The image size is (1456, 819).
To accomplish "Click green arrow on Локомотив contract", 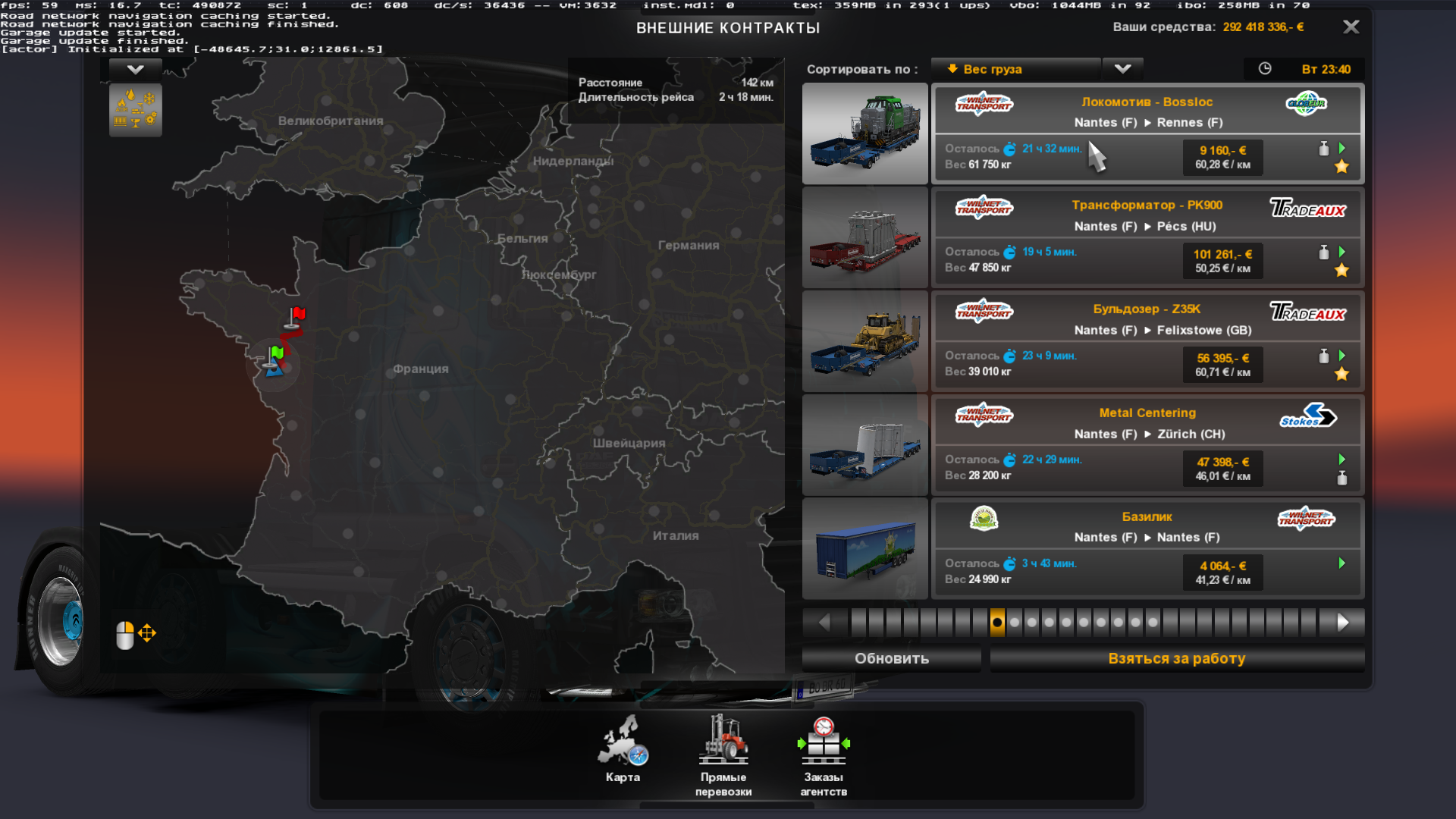I will click(1342, 148).
